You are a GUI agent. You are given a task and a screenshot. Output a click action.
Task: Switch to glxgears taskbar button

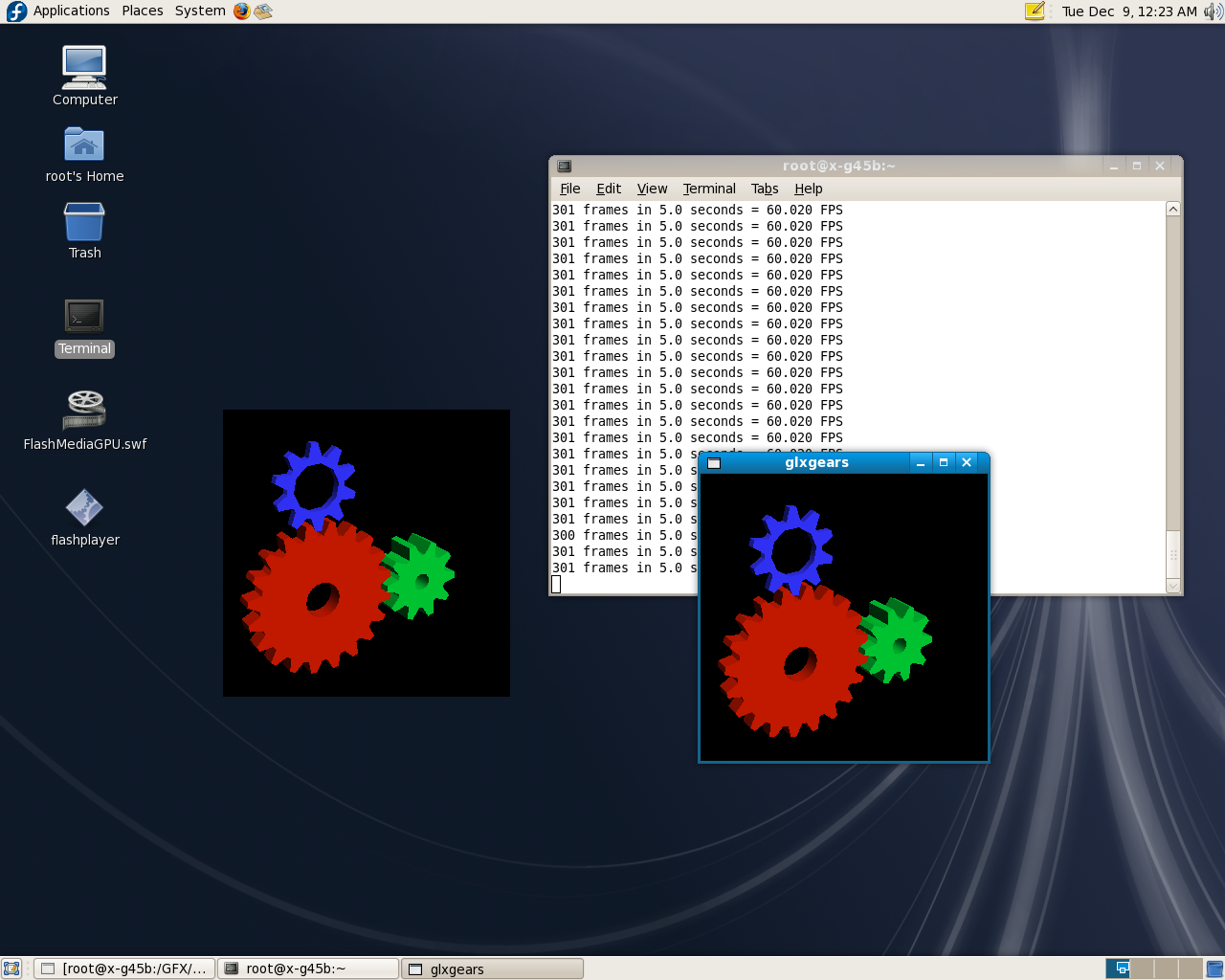492,969
